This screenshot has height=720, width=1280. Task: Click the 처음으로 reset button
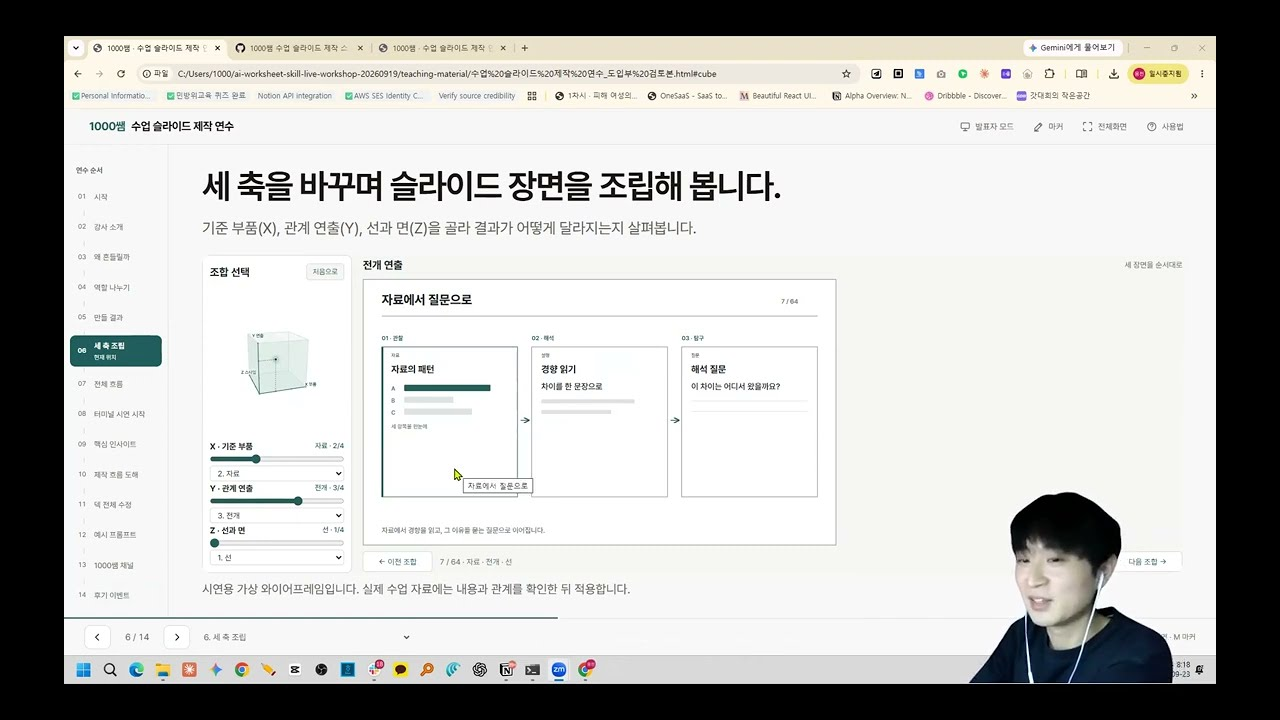pyautogui.click(x=325, y=272)
